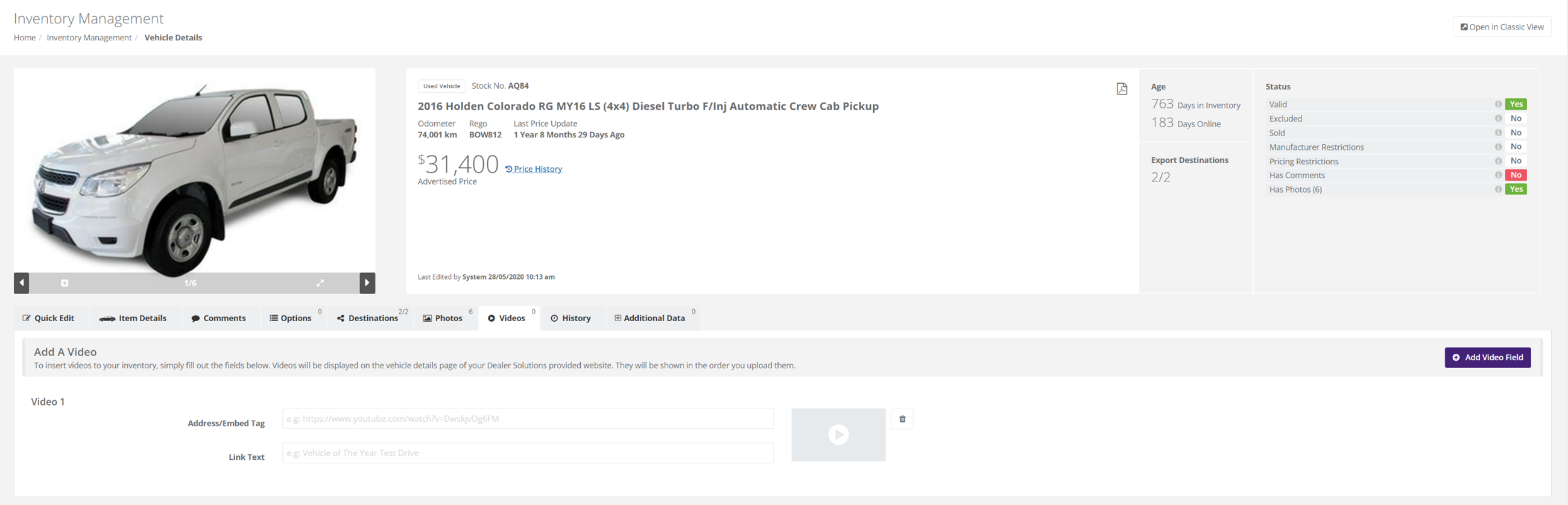Screen dimensions: 1568x505
Task: Go to Home breadcrumb
Action: click(x=25, y=38)
